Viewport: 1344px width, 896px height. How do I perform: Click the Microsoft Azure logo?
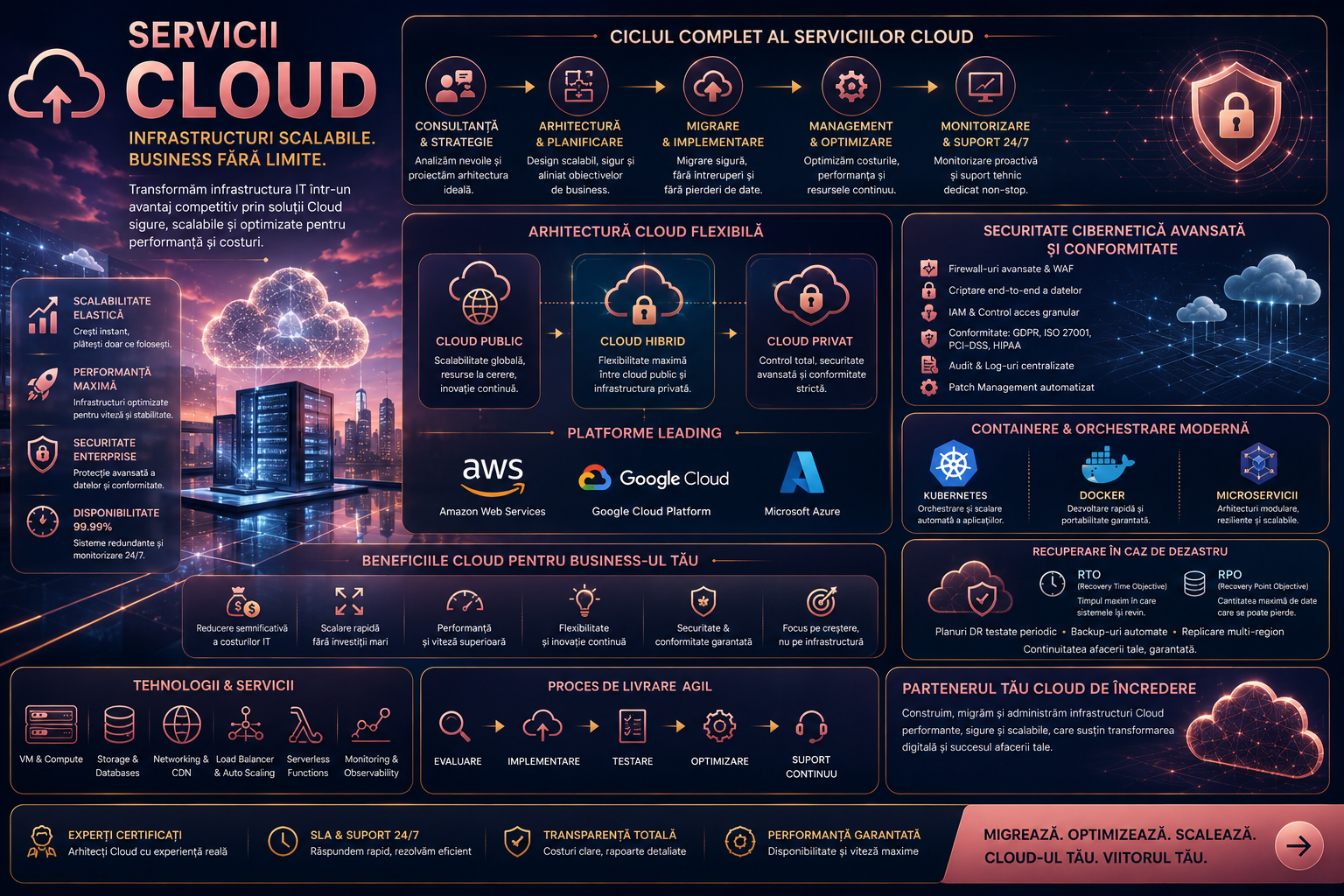[801, 472]
